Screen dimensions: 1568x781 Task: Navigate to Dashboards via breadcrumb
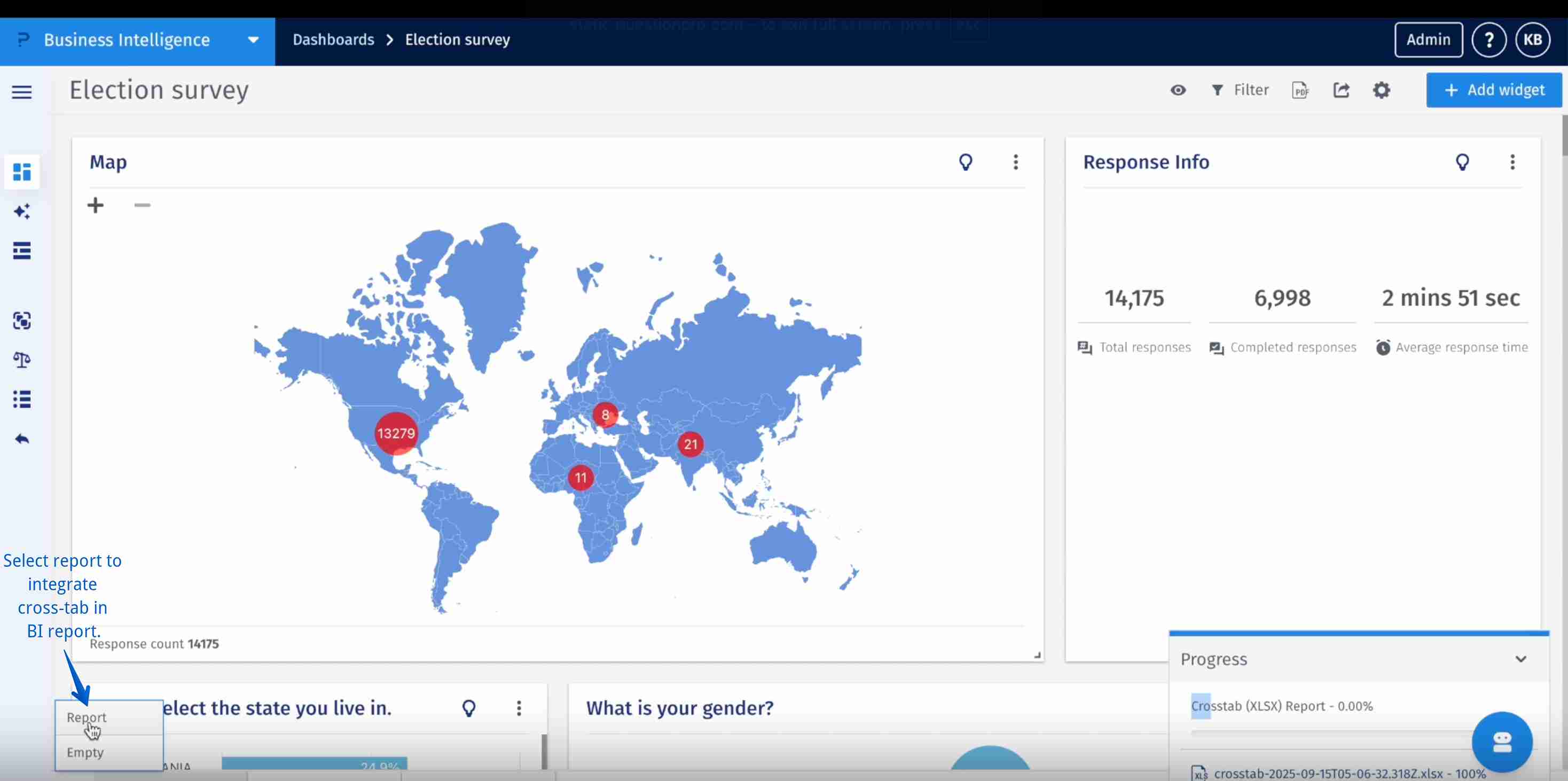point(334,39)
